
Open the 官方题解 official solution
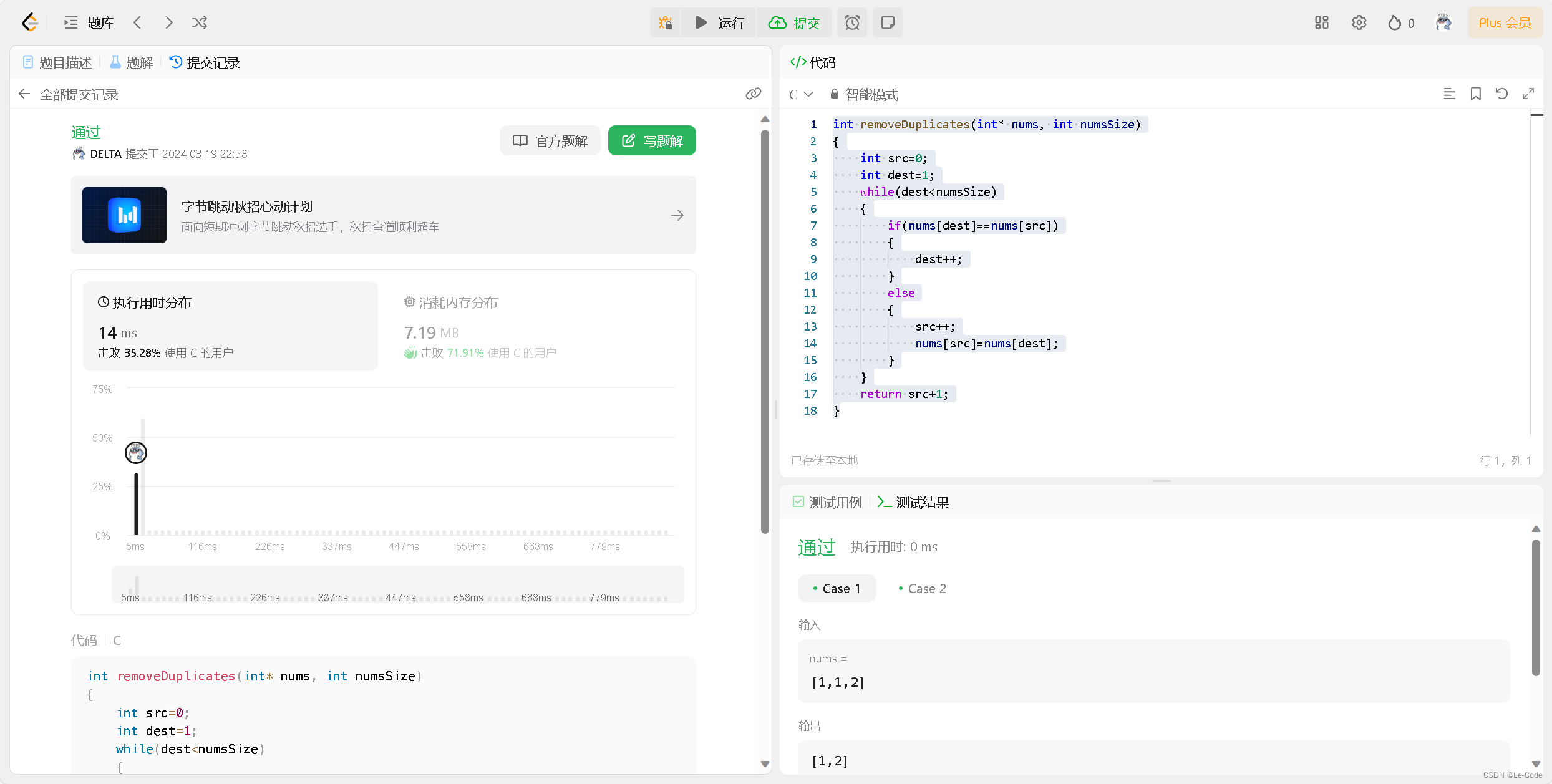(x=550, y=141)
